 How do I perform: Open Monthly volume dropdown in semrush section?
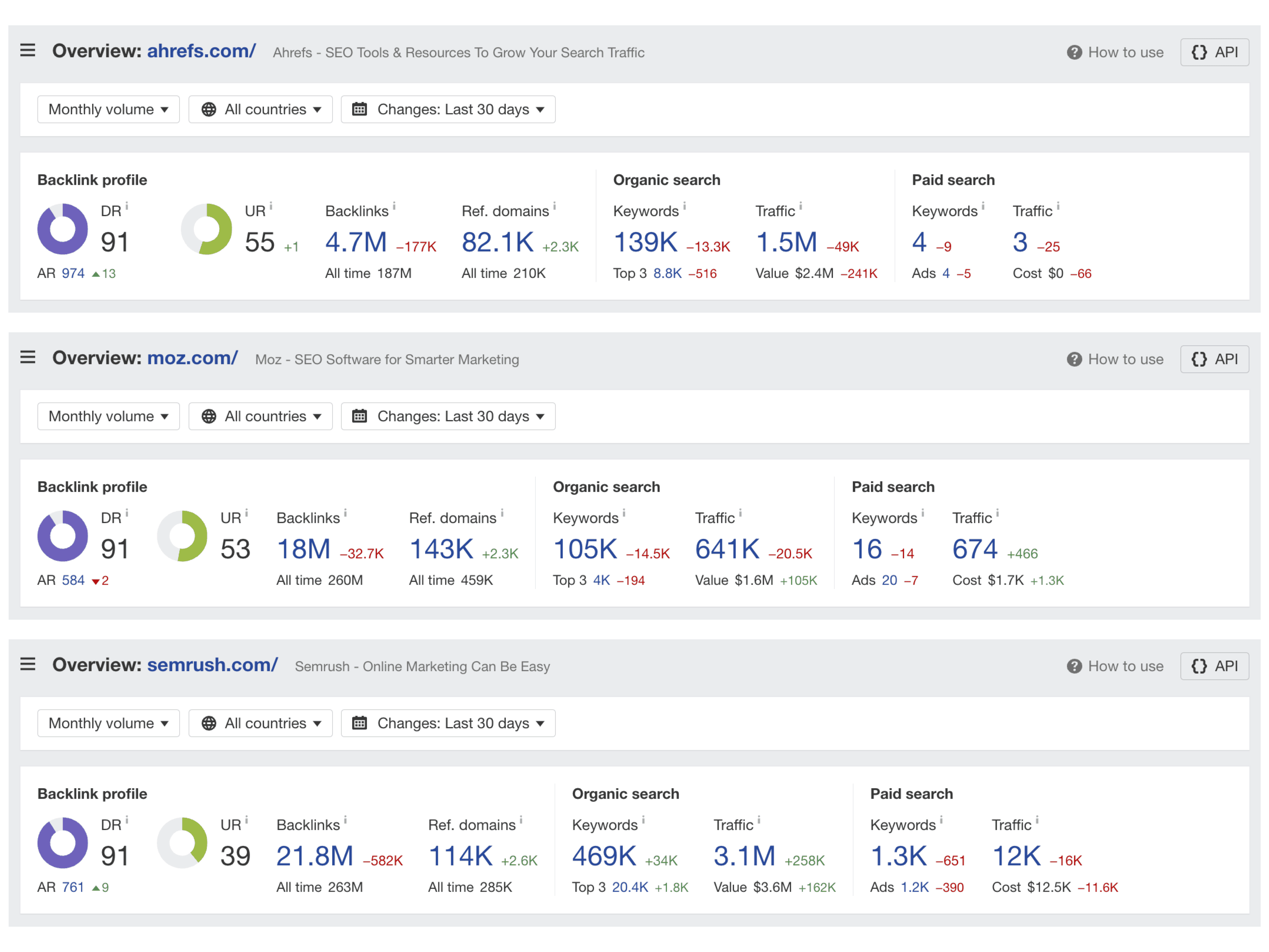pyautogui.click(x=108, y=723)
